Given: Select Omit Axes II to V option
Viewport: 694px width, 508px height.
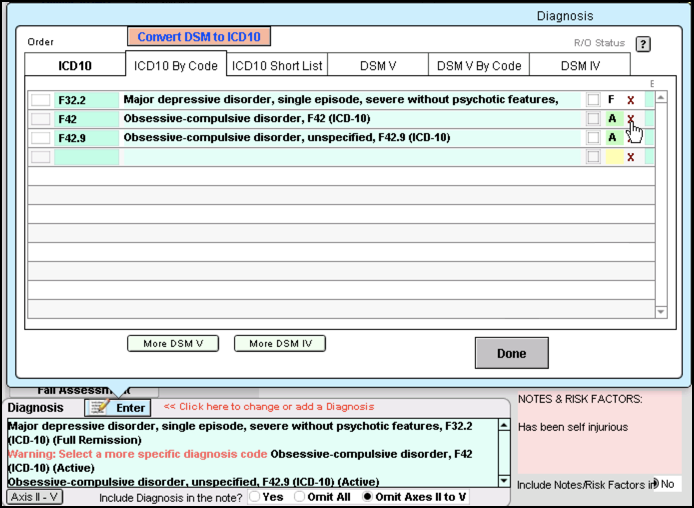Looking at the screenshot, I should click(367, 496).
